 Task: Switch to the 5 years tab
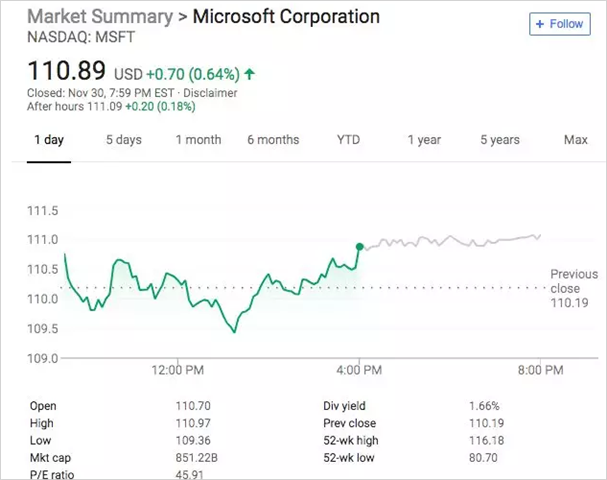click(x=500, y=140)
